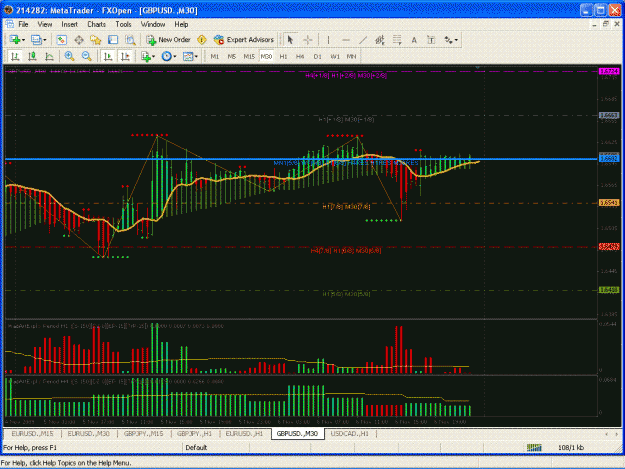Viewport: 625px width, 469px height.
Task: Click the blue current price label
Action: [609, 159]
